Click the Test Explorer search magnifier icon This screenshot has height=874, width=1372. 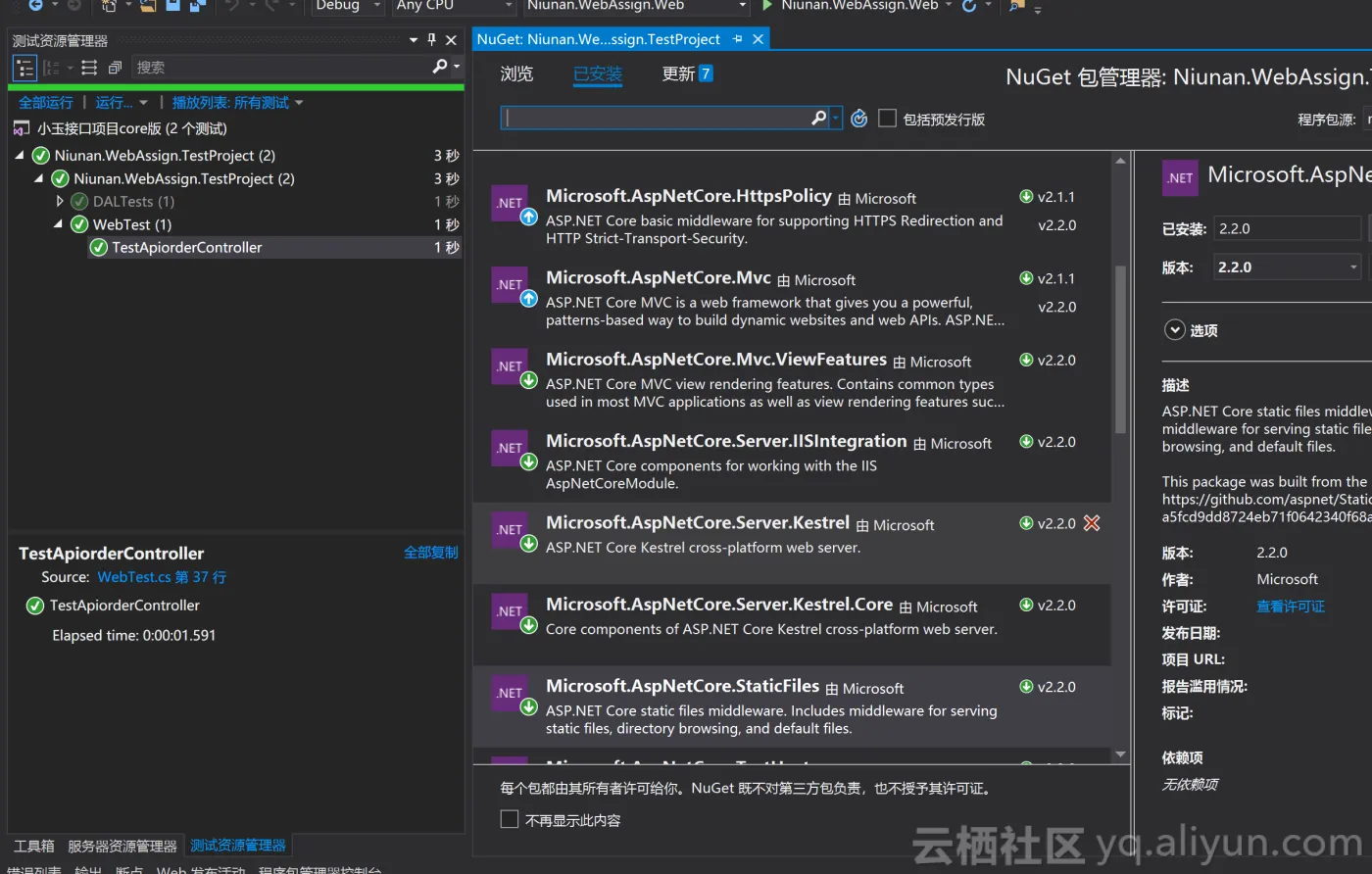(440, 67)
